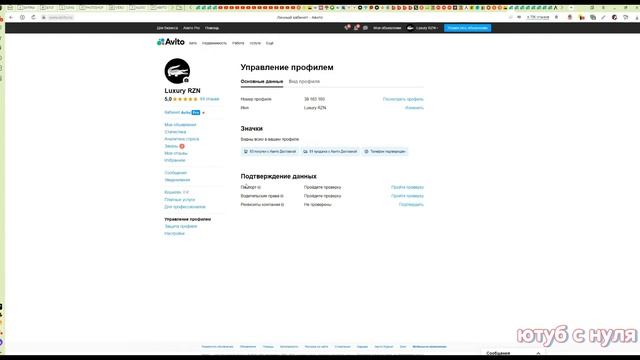Open Сообщения in sidebar
This screenshot has width=640, height=360.
tap(176, 173)
